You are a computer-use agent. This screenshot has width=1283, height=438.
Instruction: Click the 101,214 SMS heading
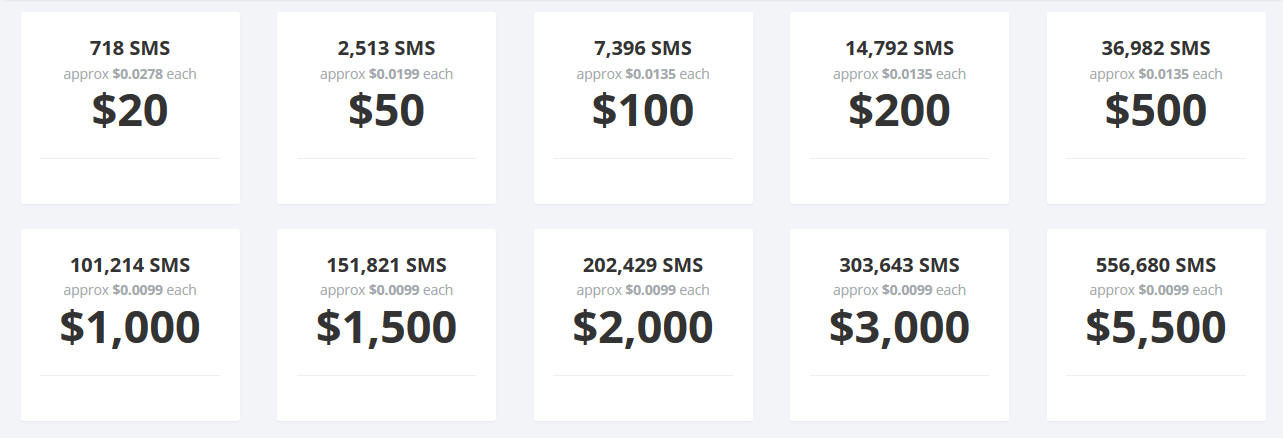click(130, 265)
